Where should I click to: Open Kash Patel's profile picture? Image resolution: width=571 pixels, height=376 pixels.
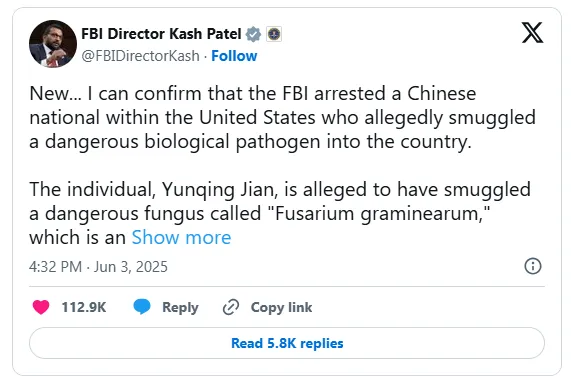click(x=53, y=44)
